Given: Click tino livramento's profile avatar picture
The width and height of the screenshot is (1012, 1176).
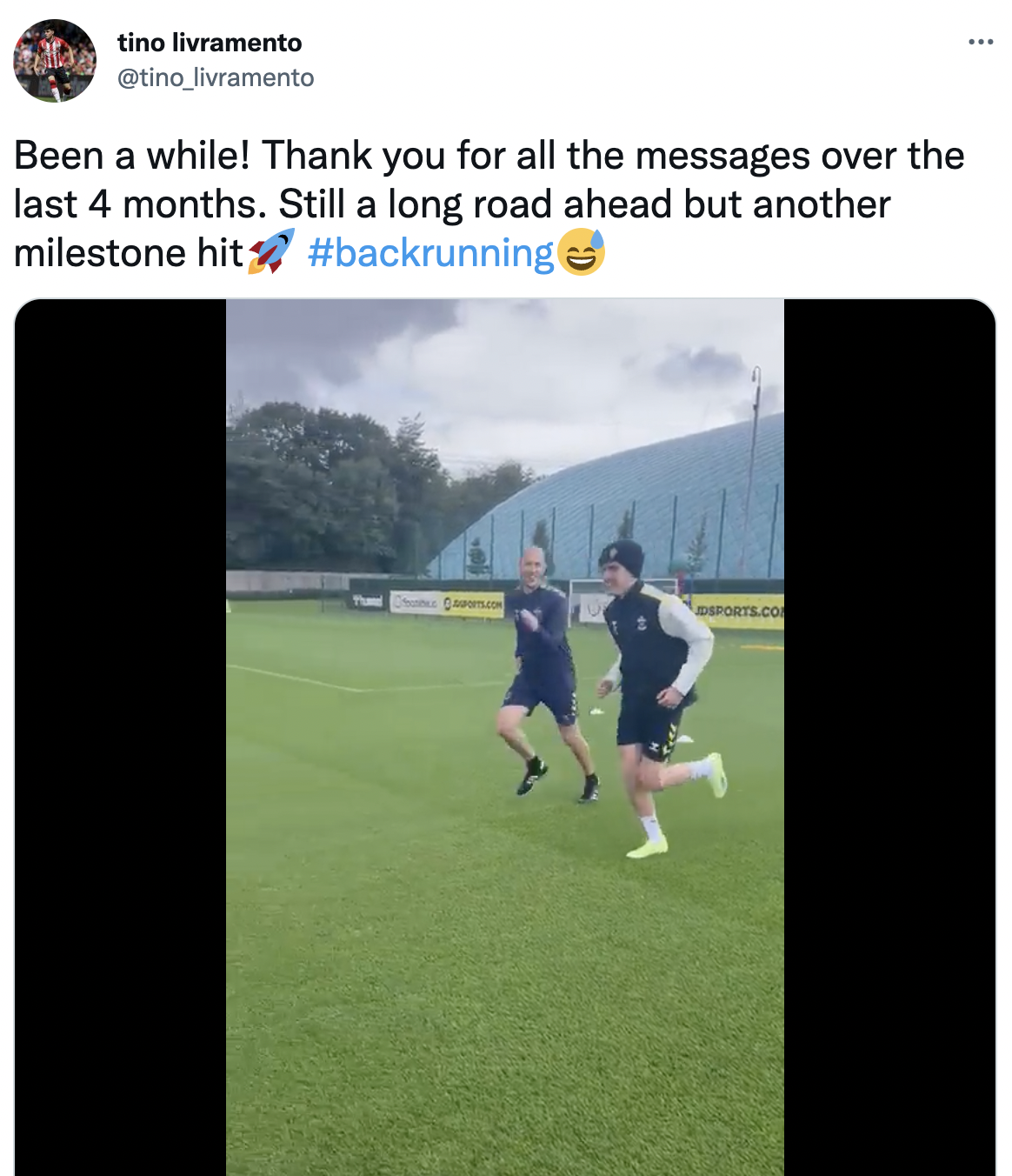Looking at the screenshot, I should click(x=54, y=60).
